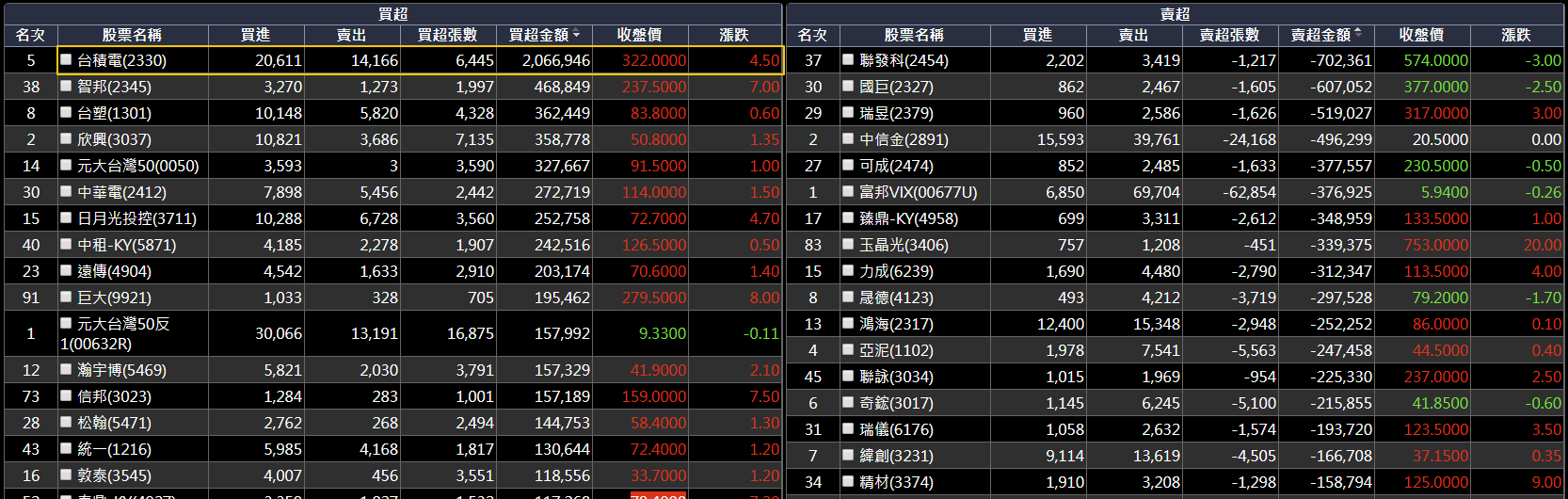Image resolution: width=1568 pixels, height=499 pixels.
Task: Open stock 晟德(4123) row
Action: [x=1176, y=297]
